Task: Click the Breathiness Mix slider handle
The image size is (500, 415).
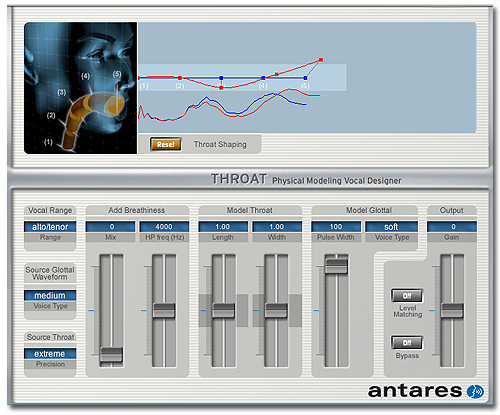Action: pyautogui.click(x=111, y=355)
